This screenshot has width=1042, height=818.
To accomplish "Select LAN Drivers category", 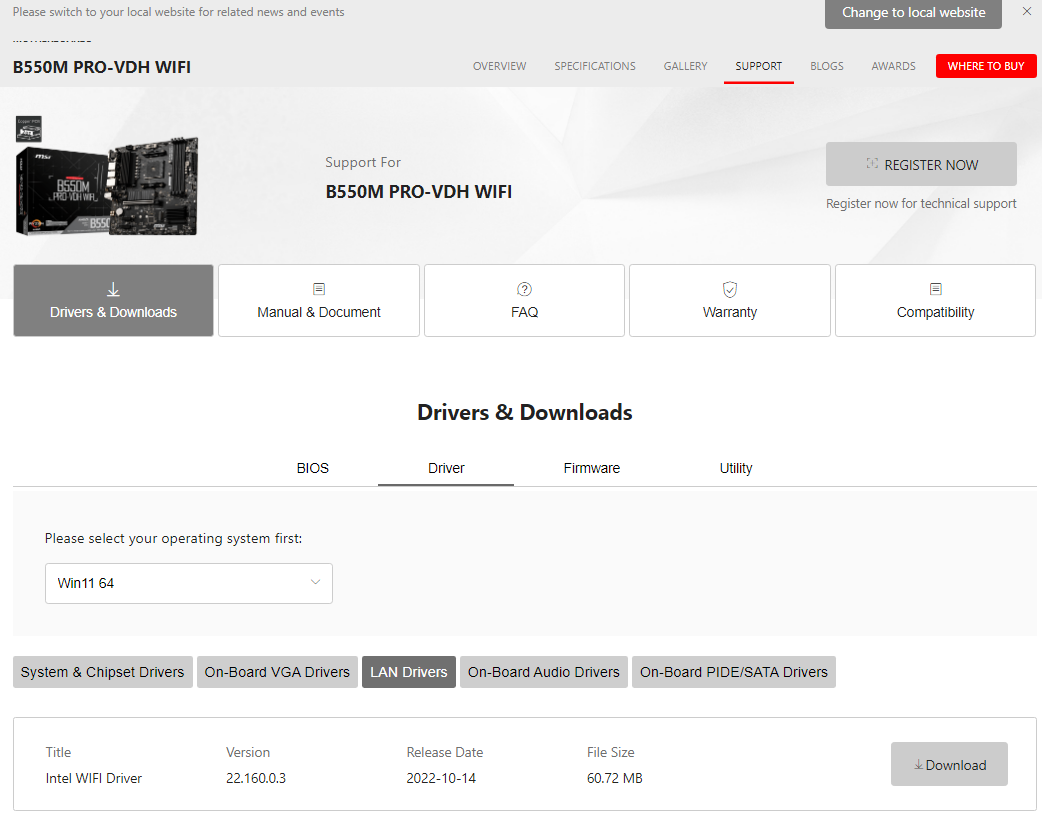I will (x=409, y=672).
